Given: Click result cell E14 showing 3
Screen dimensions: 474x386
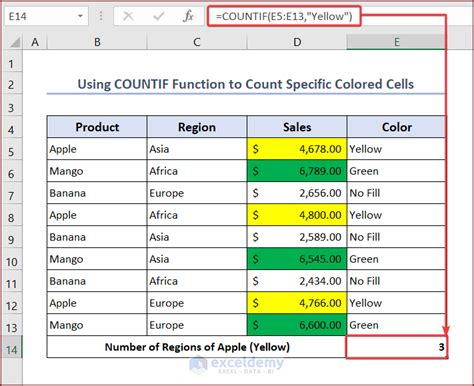Looking at the screenshot, I should (x=396, y=347).
